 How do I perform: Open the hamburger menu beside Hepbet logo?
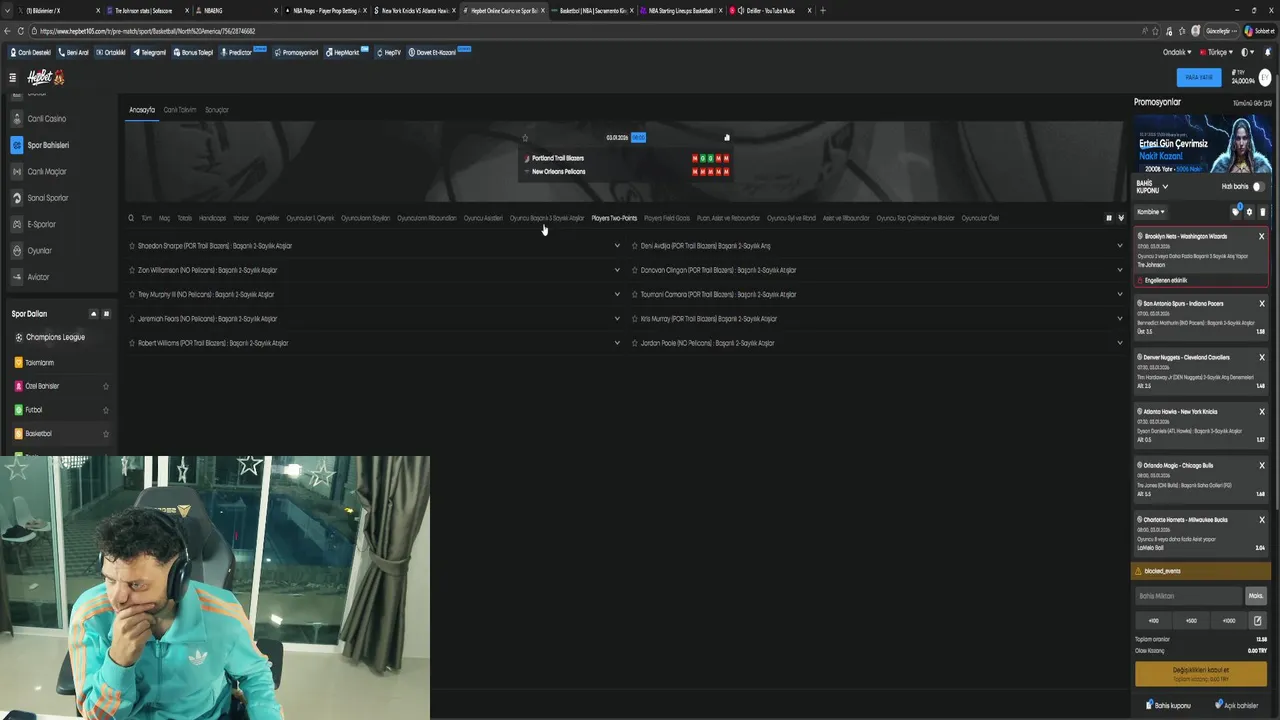[x=13, y=77]
